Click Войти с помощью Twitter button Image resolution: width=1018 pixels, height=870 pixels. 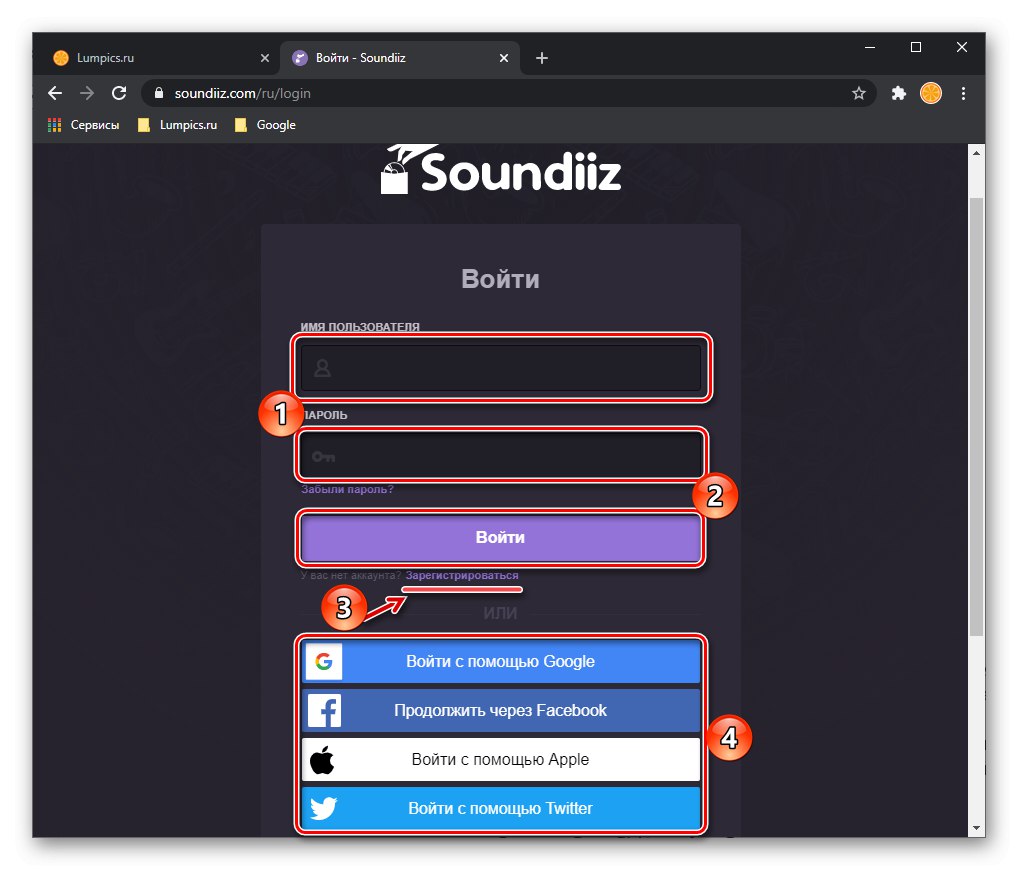[501, 808]
